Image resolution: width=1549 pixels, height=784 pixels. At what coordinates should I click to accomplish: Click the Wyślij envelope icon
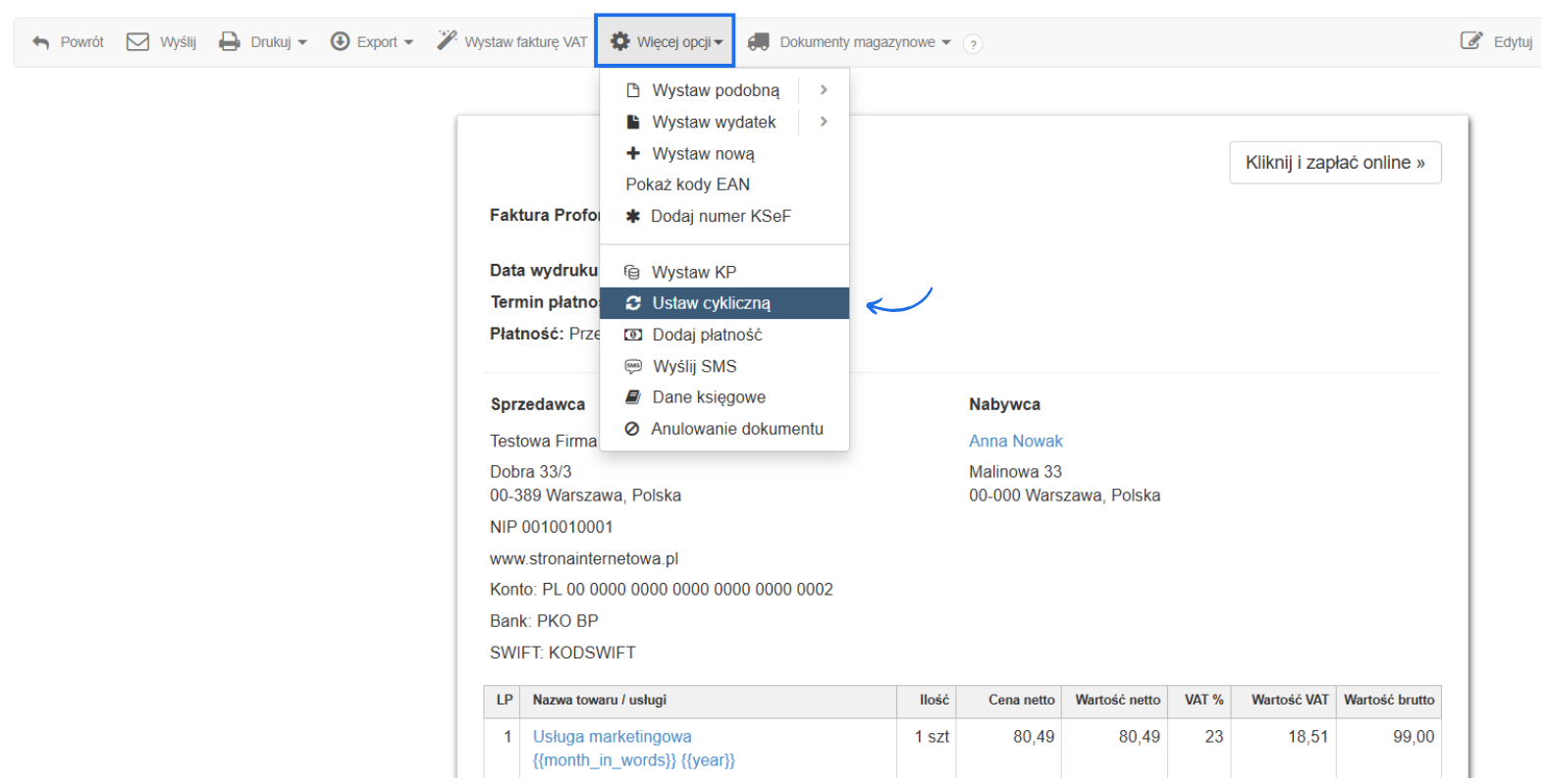pyautogui.click(x=137, y=41)
